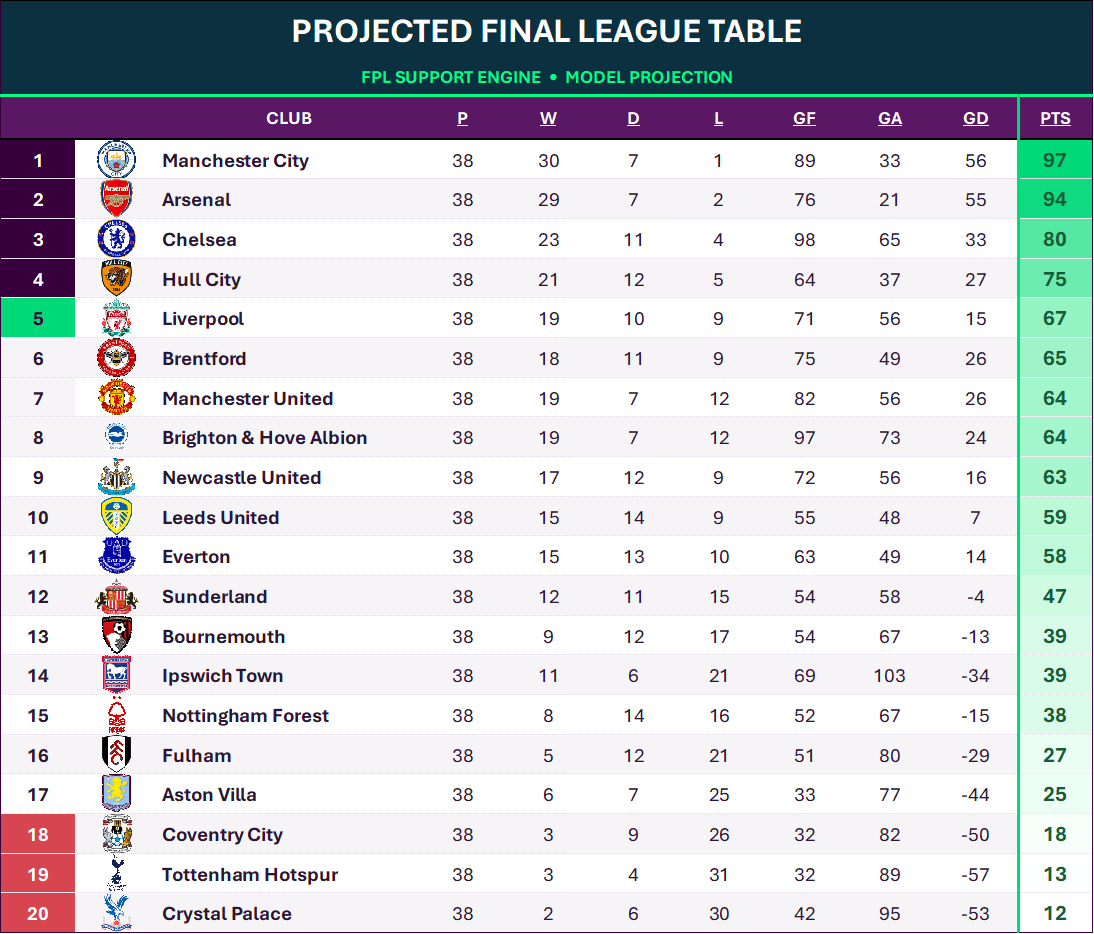
Task: Open the Nottingham Forest team name
Action: tap(245, 716)
